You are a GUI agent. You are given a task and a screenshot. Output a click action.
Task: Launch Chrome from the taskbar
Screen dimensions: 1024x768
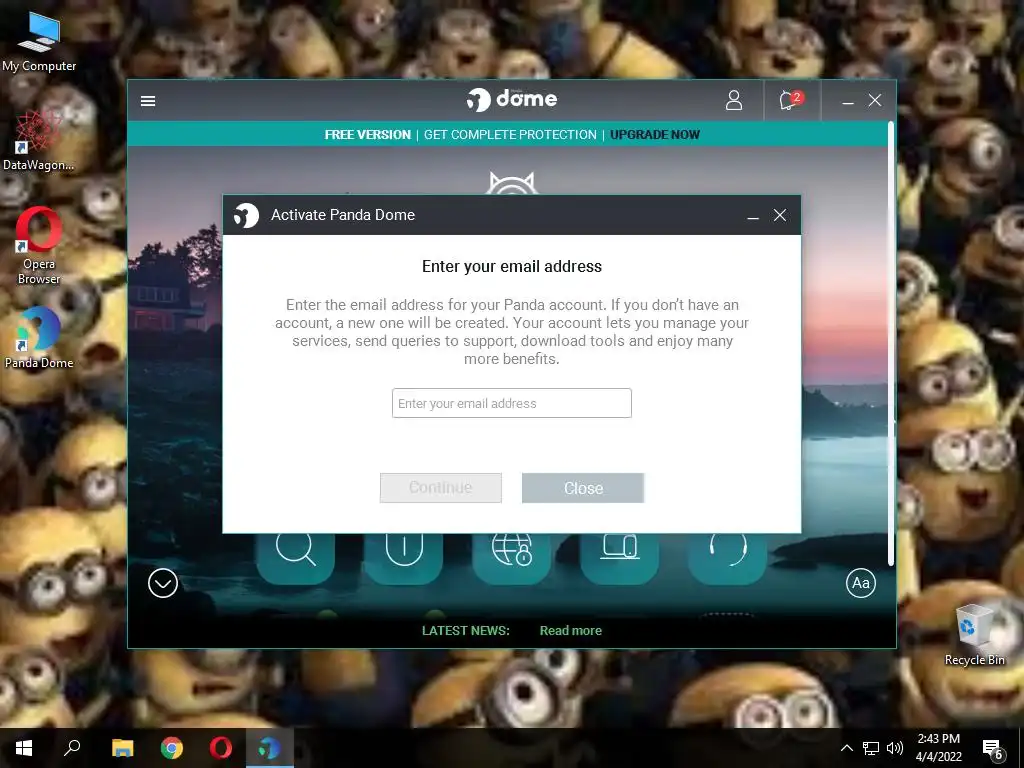point(172,748)
